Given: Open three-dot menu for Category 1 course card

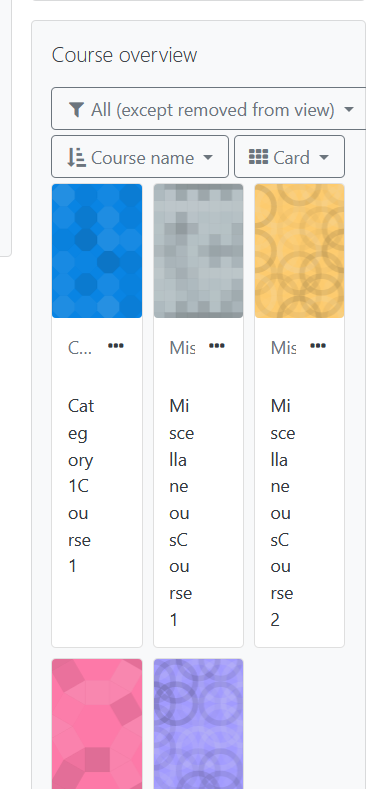Looking at the screenshot, I should [116, 346].
